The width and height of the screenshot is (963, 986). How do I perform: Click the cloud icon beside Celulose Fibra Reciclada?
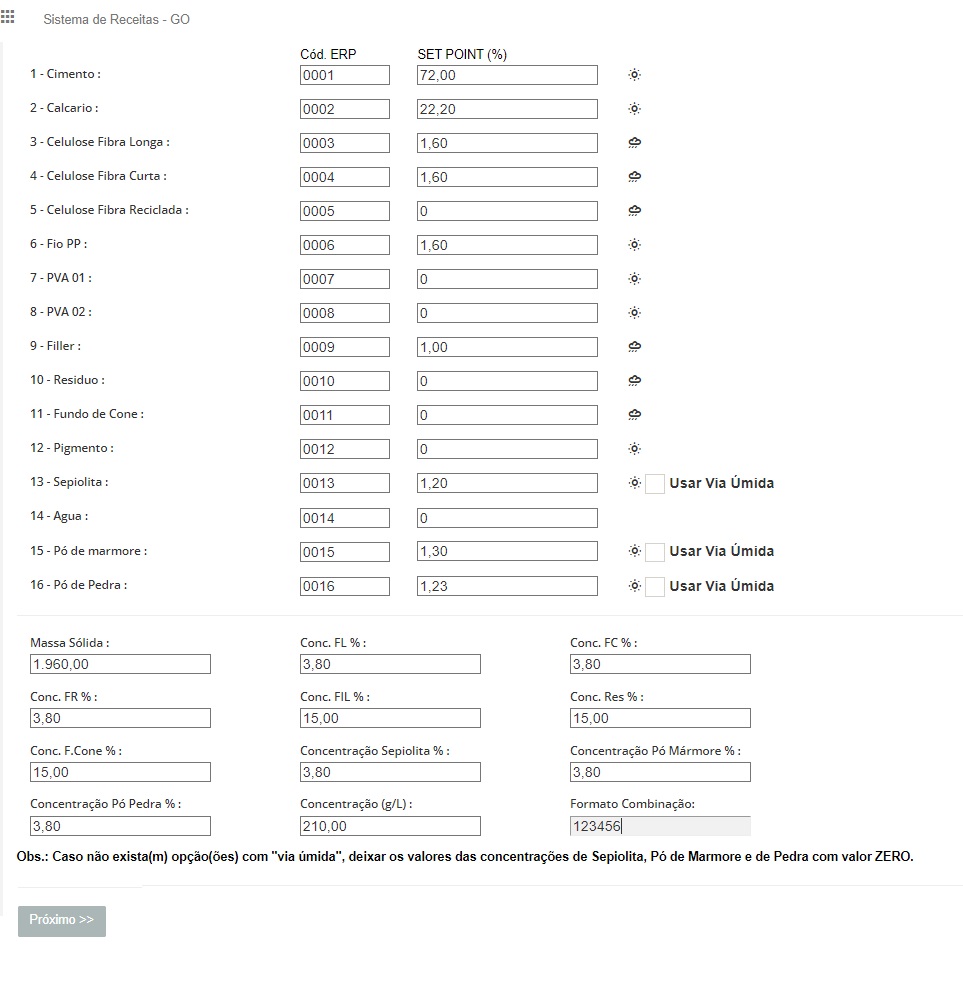[635, 211]
